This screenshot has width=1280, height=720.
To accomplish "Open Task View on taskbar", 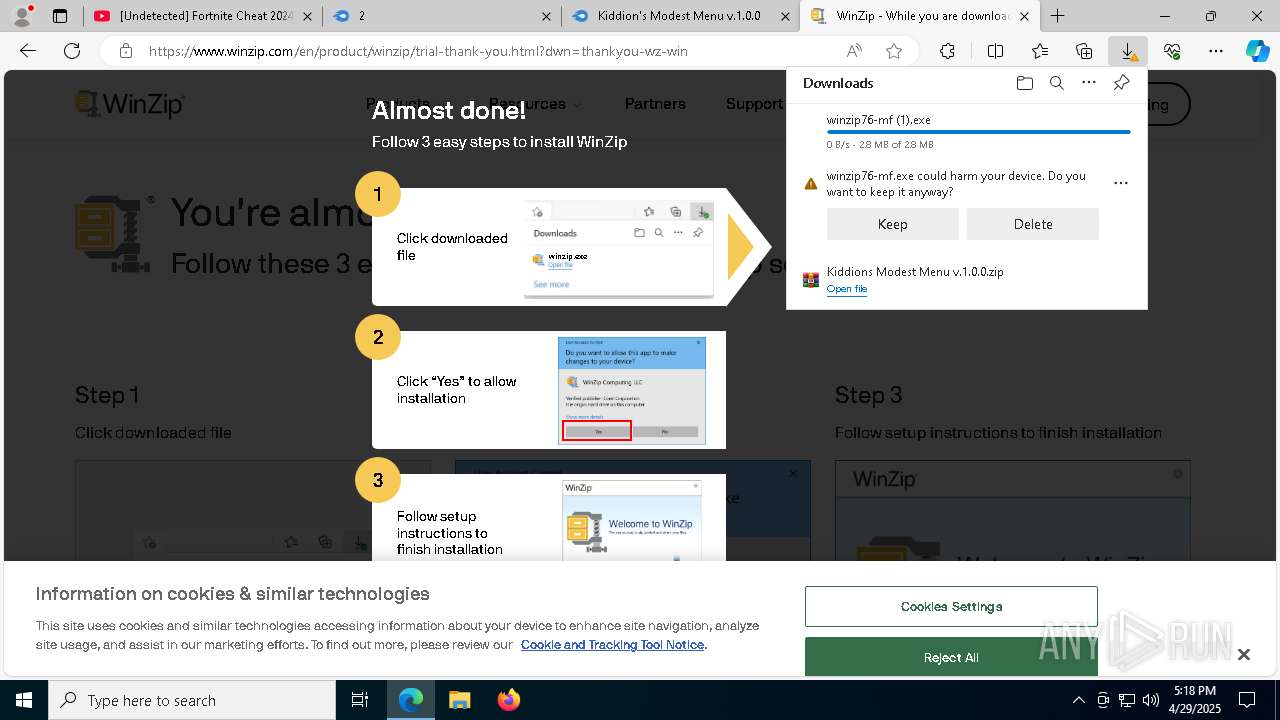I will click(360, 700).
